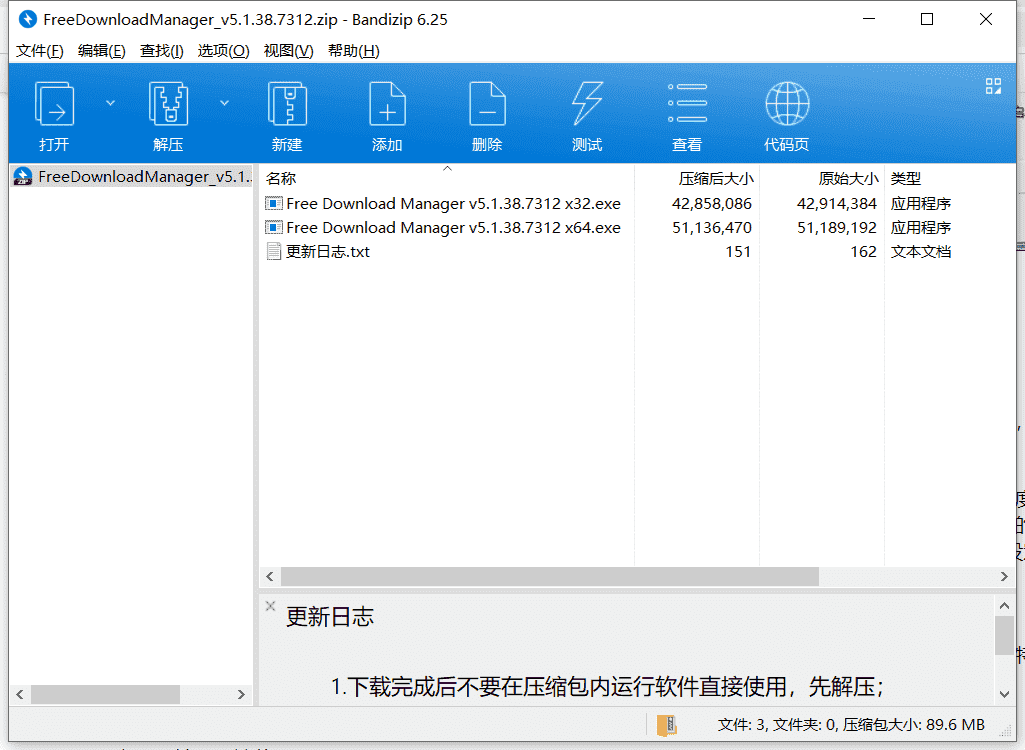Click the 打开 (Open) toolbar icon

coord(54,104)
